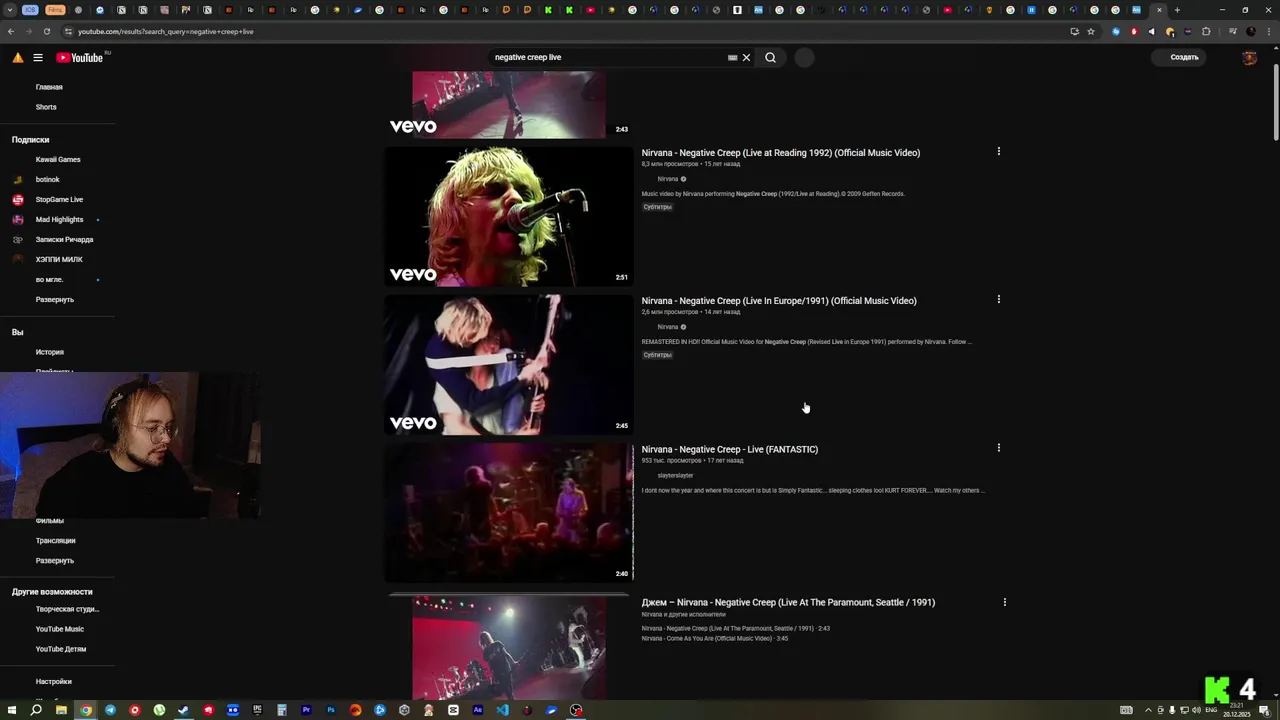Open Telegram from taskbar
1280x720 pixels.
[x=110, y=710]
